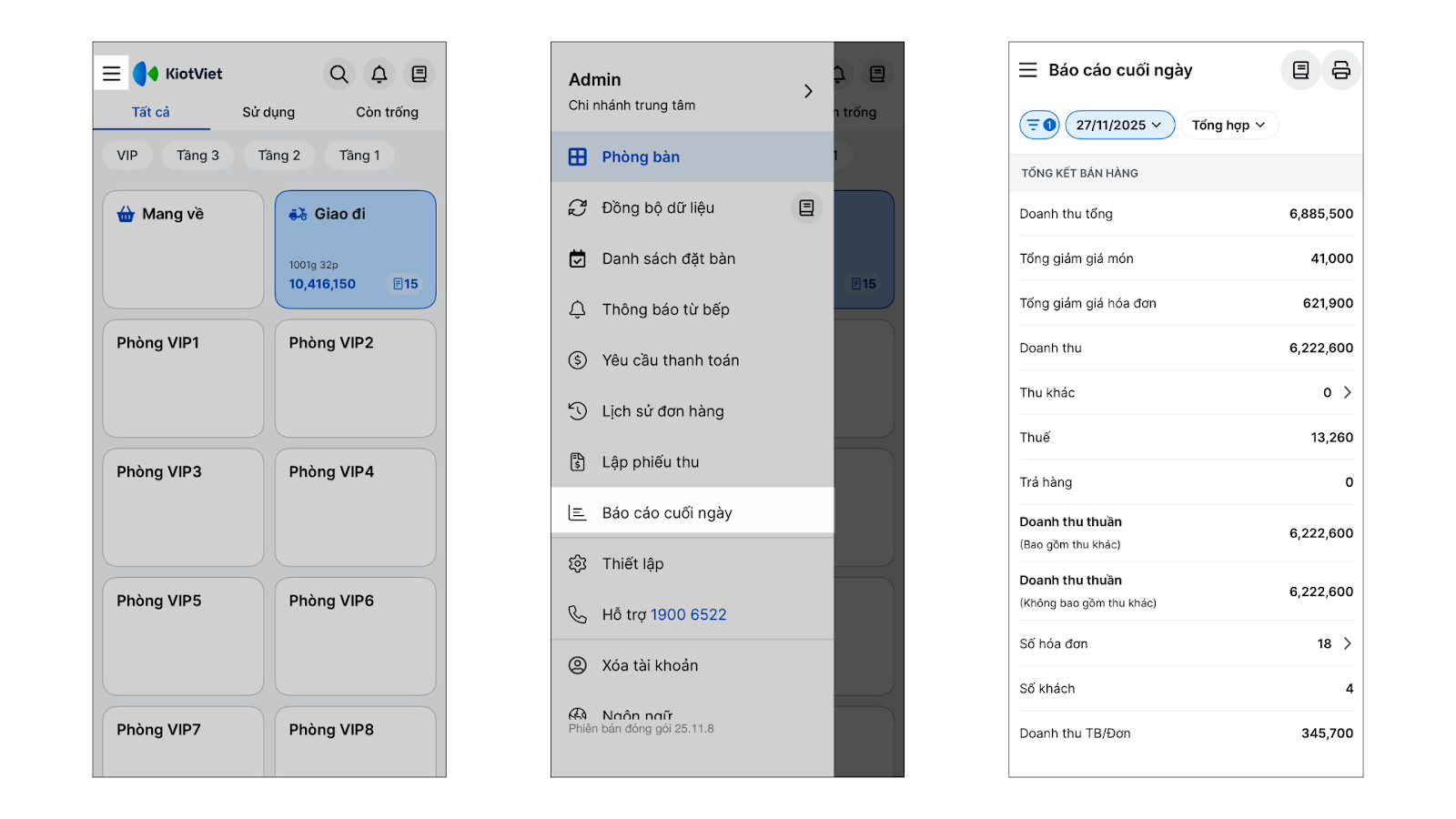
Task: Click the Trả hàng row label
Action: point(1046,482)
